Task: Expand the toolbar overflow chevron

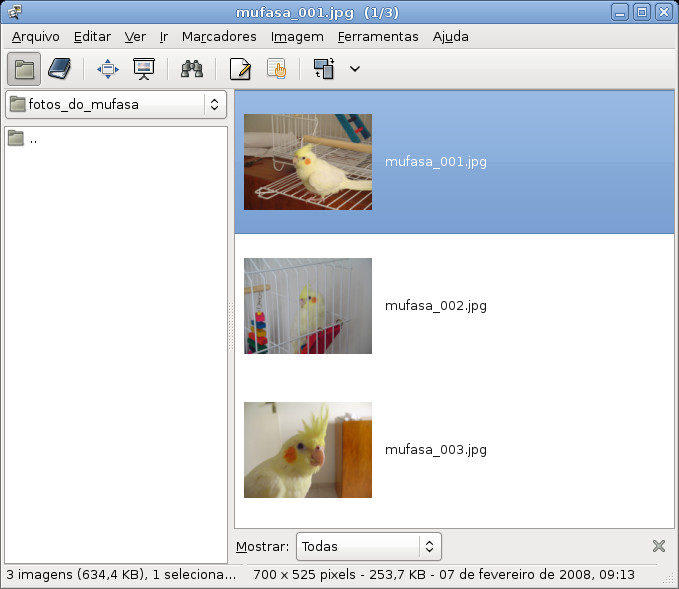Action: click(x=355, y=69)
